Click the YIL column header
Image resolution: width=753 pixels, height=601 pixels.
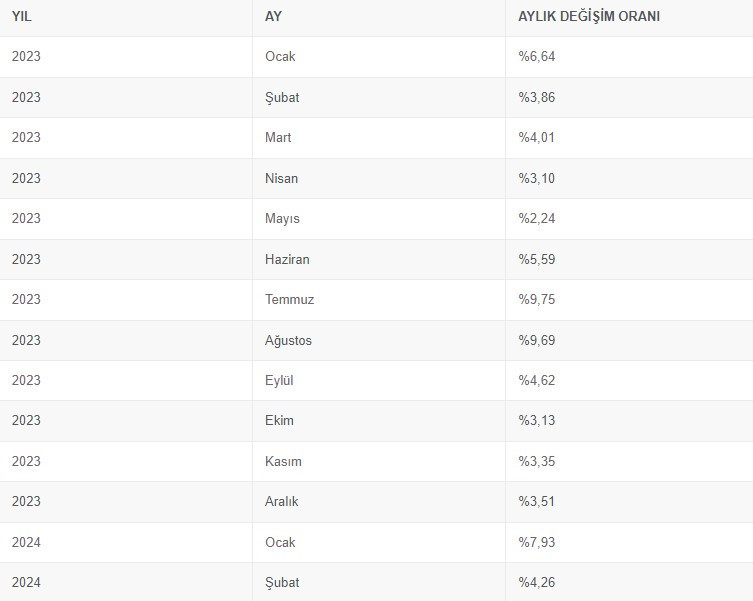[23, 16]
